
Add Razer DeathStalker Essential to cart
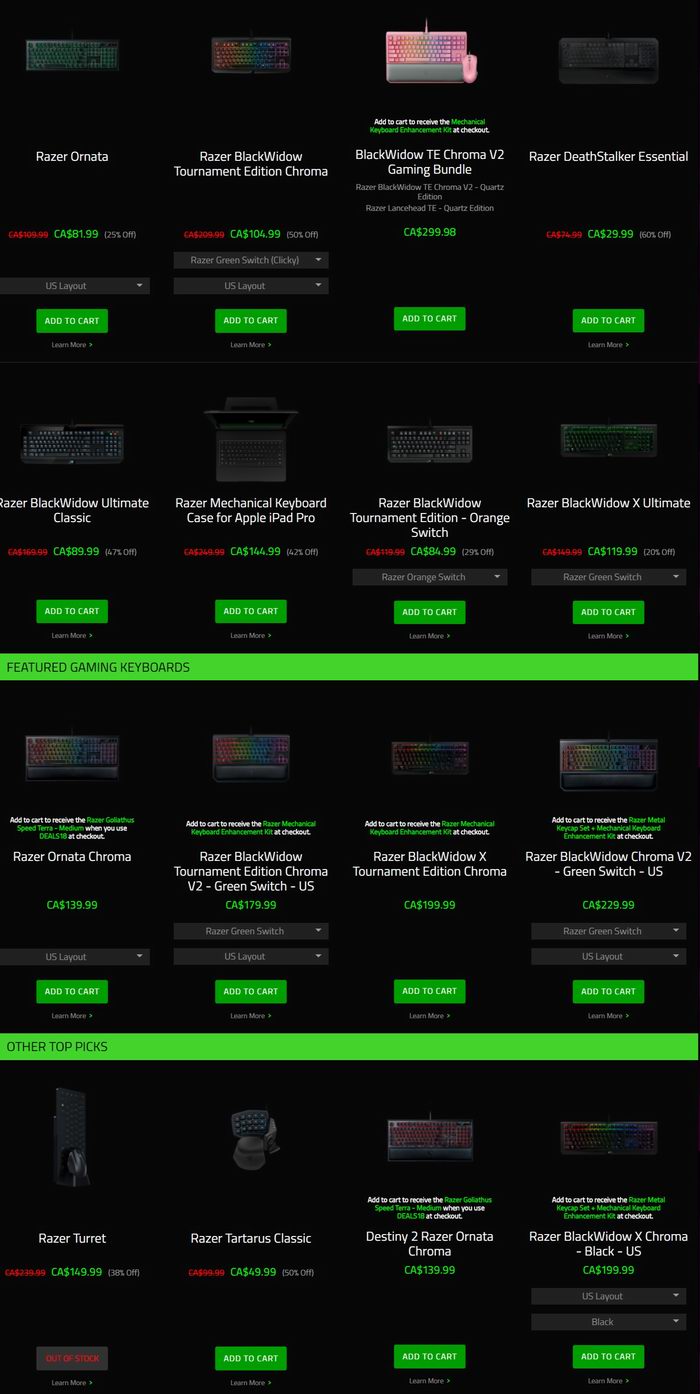(x=608, y=321)
